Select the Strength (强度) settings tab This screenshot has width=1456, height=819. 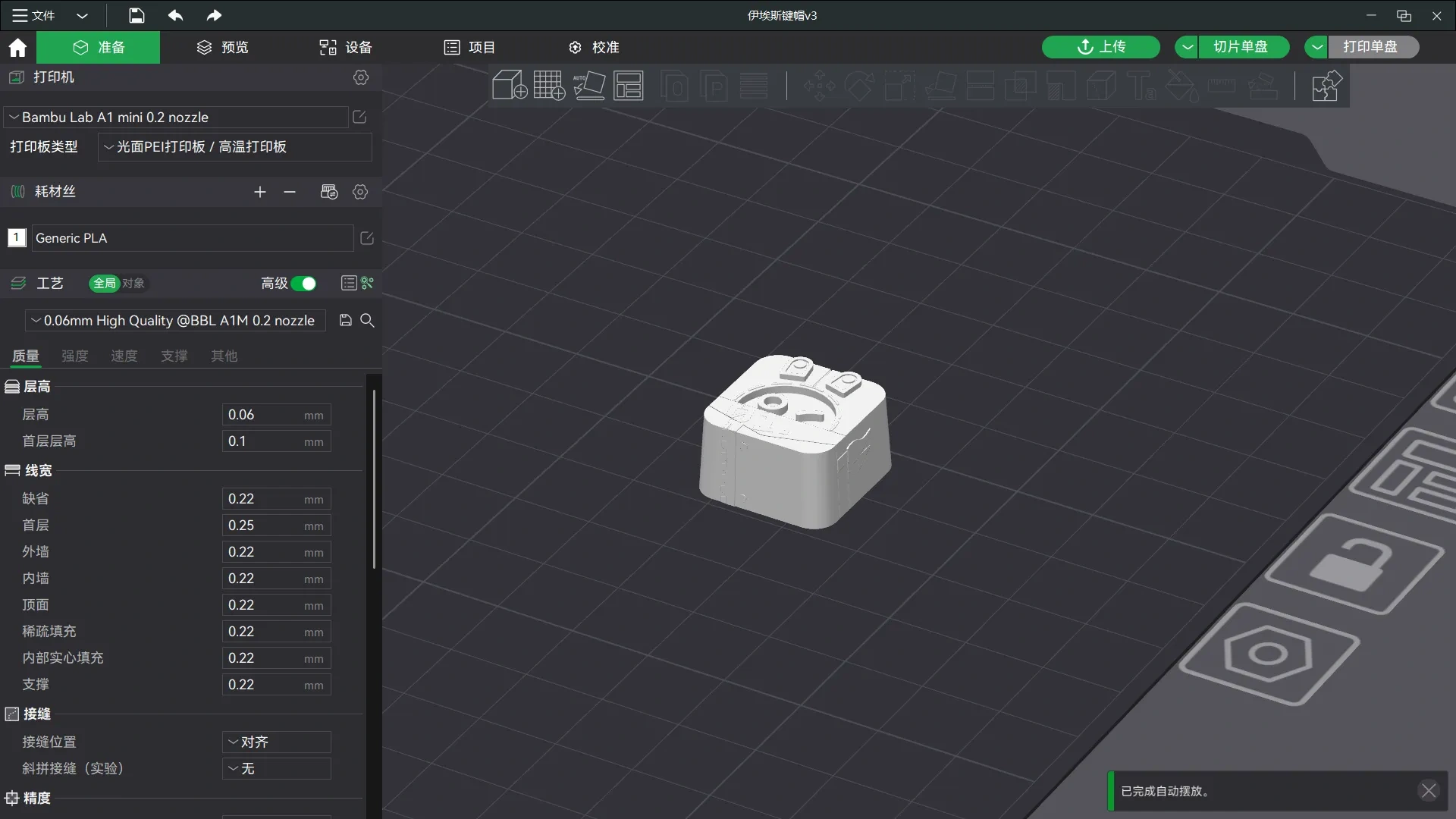point(75,356)
